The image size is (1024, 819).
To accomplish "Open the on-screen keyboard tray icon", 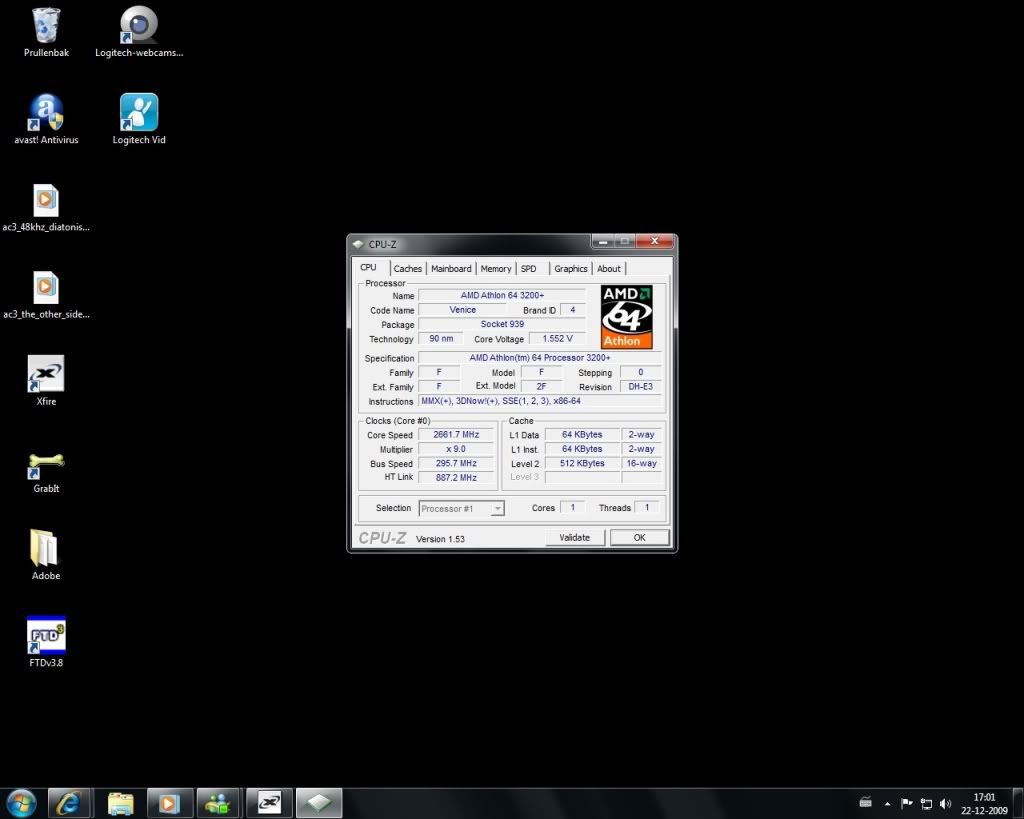I will [865, 803].
